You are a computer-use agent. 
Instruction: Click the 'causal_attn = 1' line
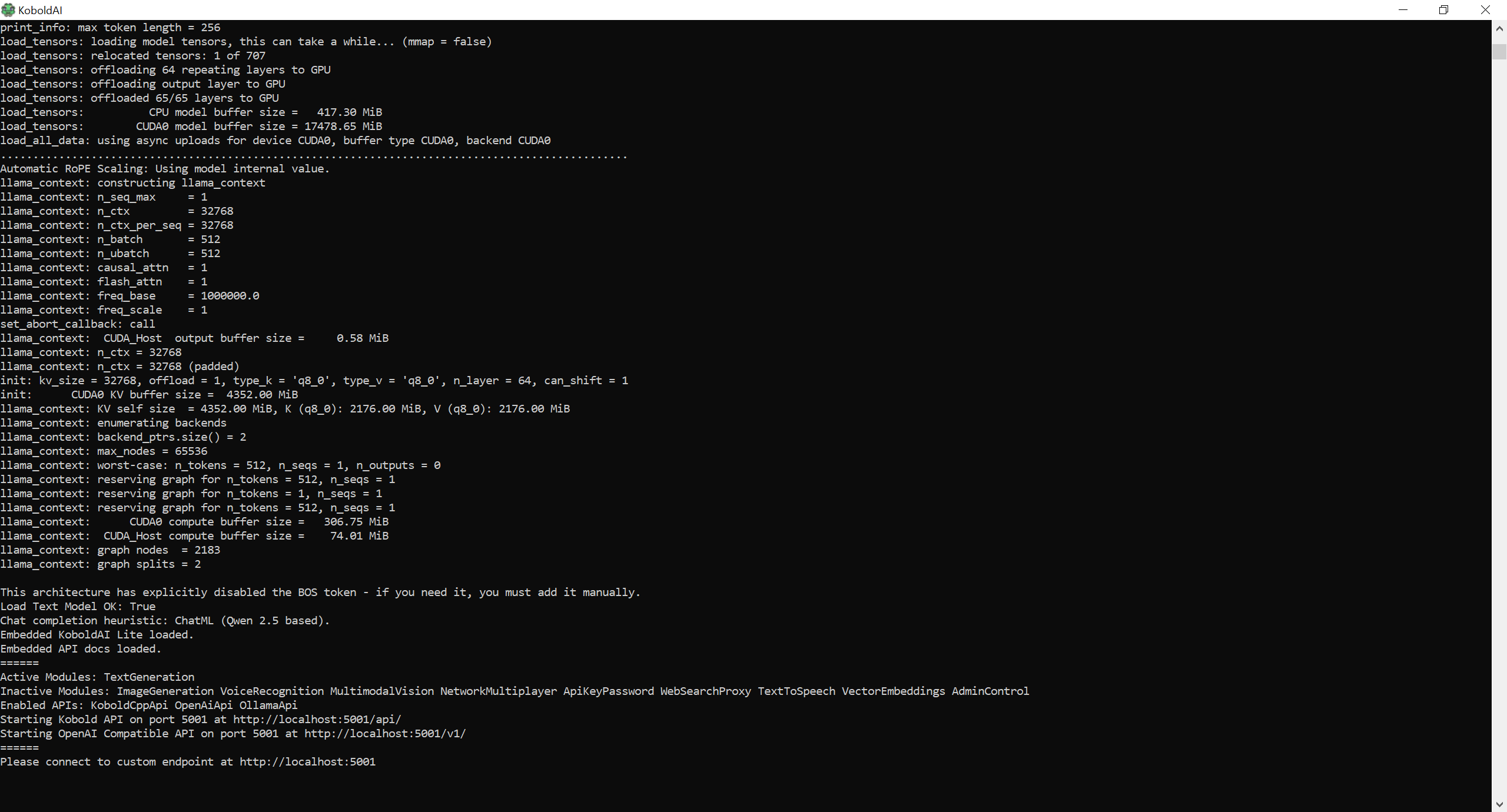[x=104, y=268]
